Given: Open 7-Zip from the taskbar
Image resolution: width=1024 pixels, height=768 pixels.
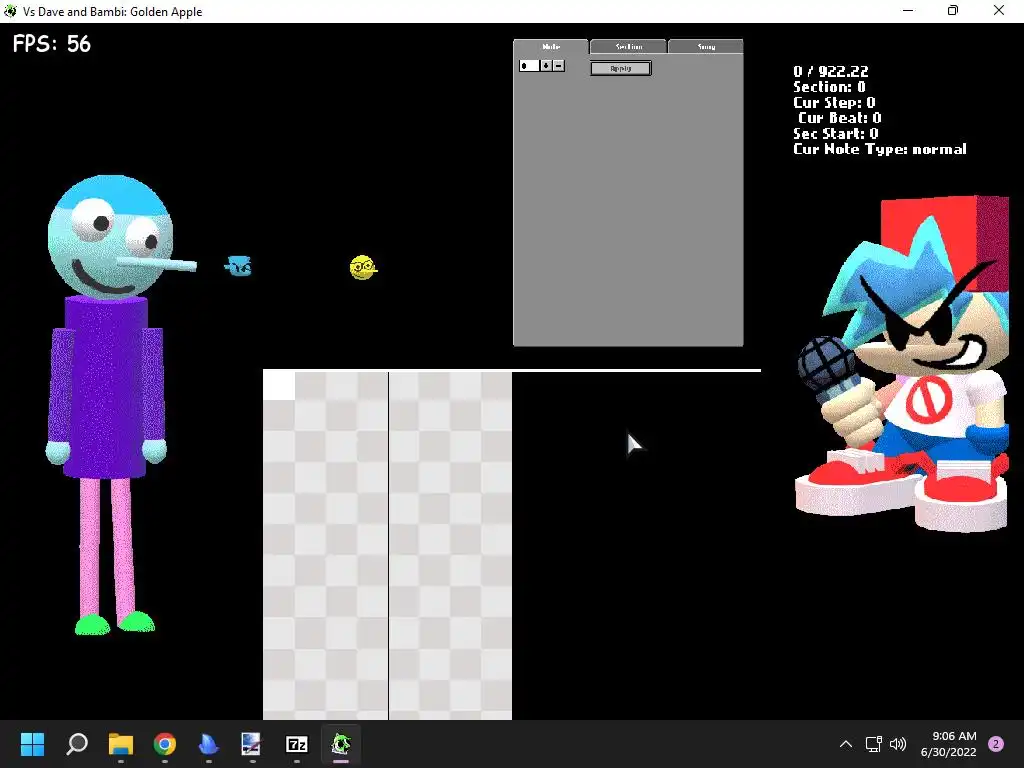Looking at the screenshot, I should [x=296, y=744].
